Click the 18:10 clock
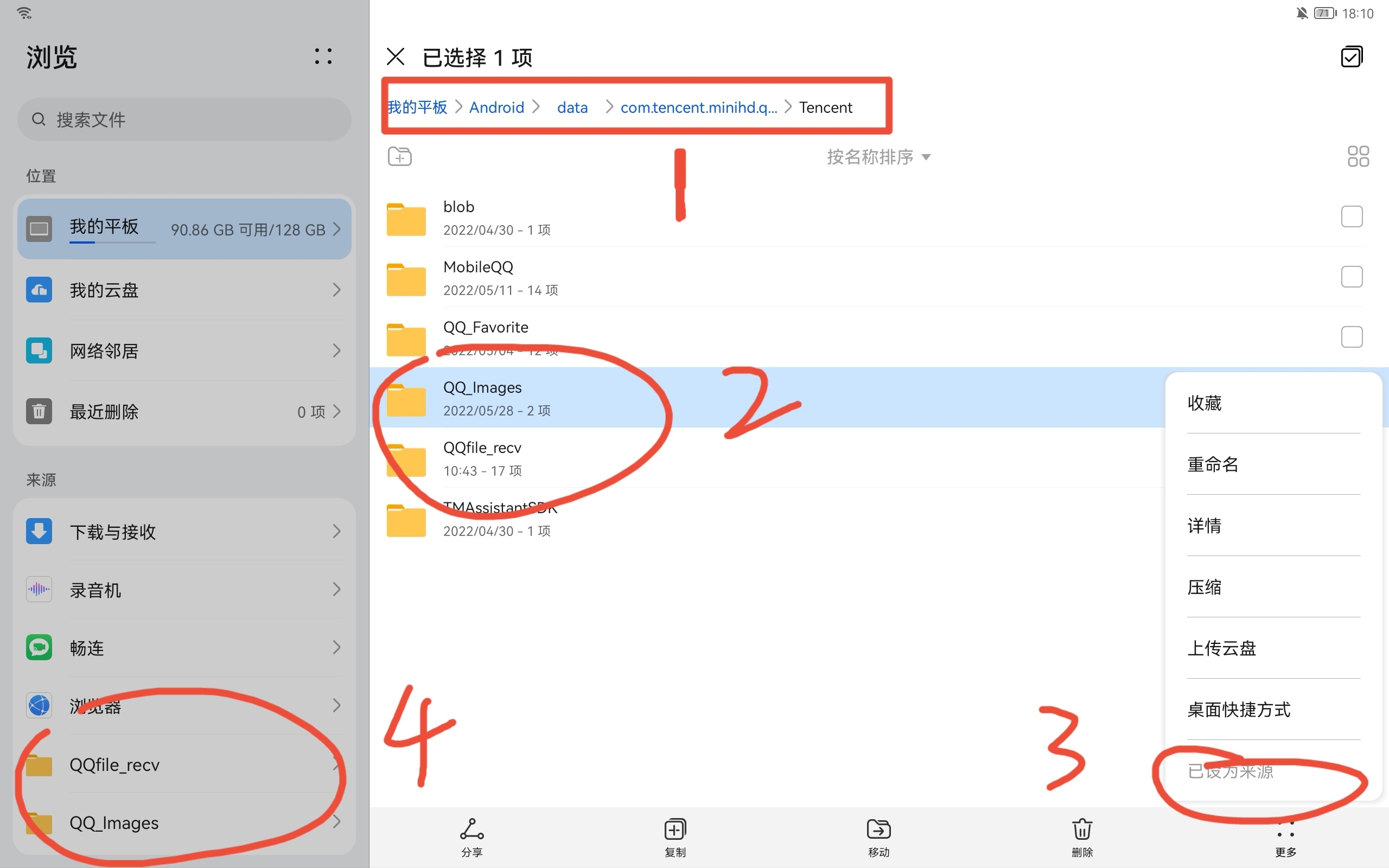1389x868 pixels. (1358, 13)
